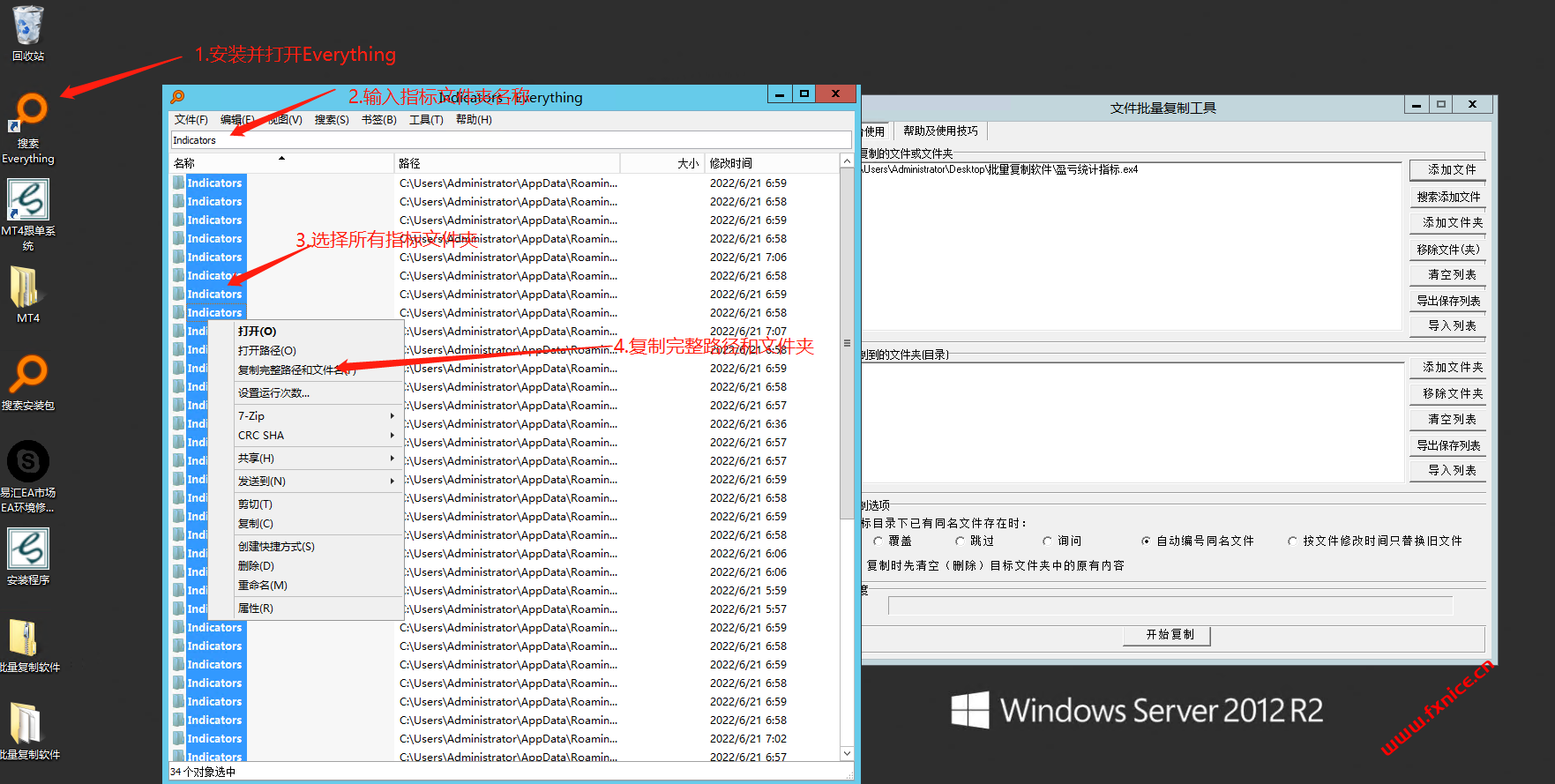This screenshot has width=1555, height=784.
Task: Select the 覆盖 radio option
Action: pos(878,541)
